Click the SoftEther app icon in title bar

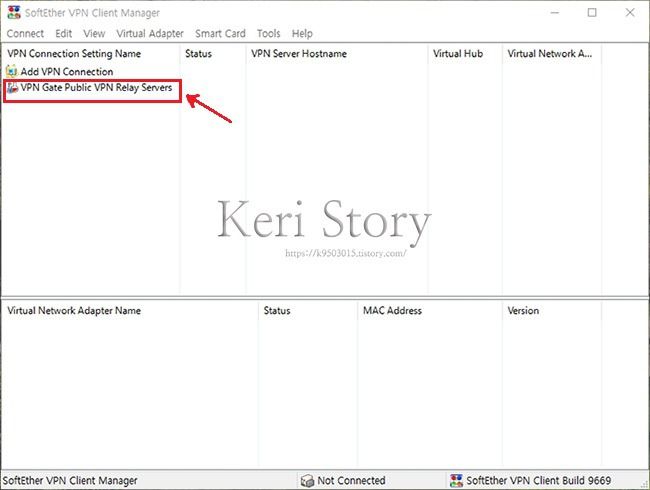(x=14, y=12)
